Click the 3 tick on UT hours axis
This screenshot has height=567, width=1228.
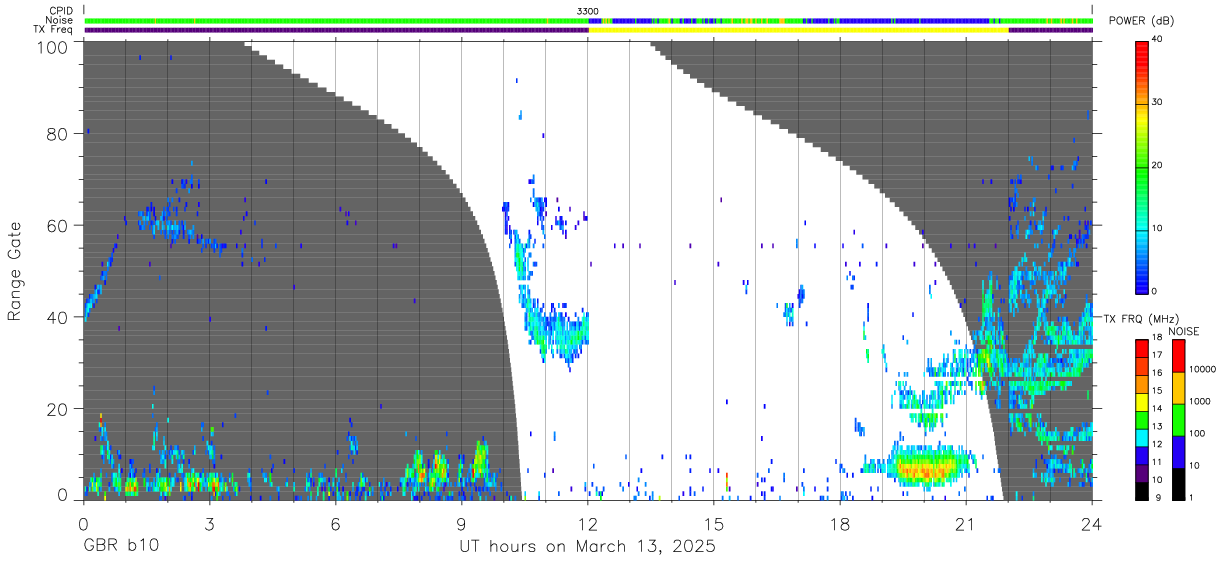(x=209, y=523)
